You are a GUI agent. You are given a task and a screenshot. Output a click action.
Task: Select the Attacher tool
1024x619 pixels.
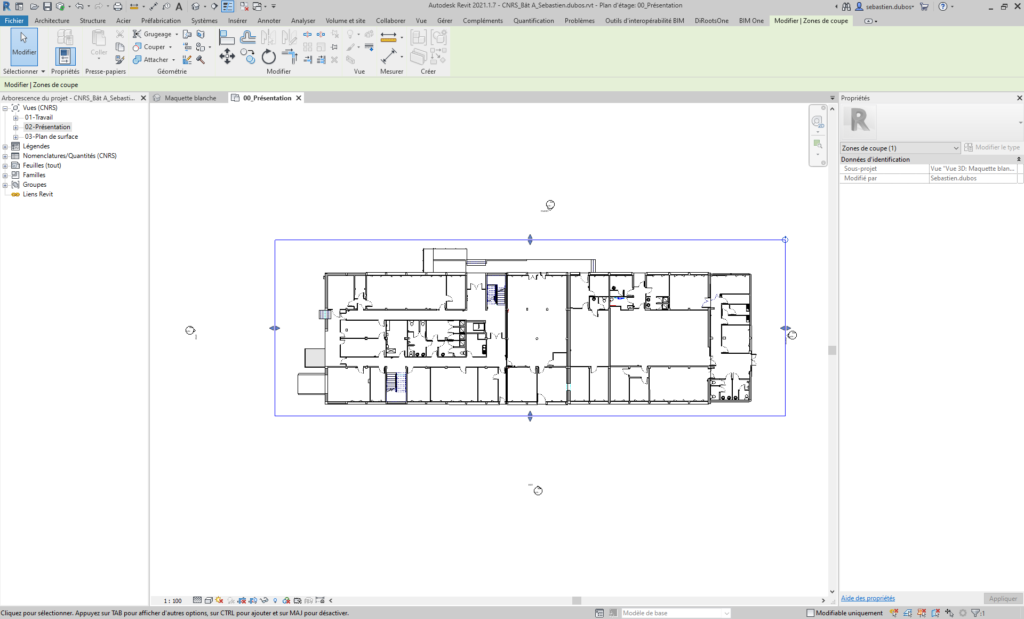coord(150,59)
